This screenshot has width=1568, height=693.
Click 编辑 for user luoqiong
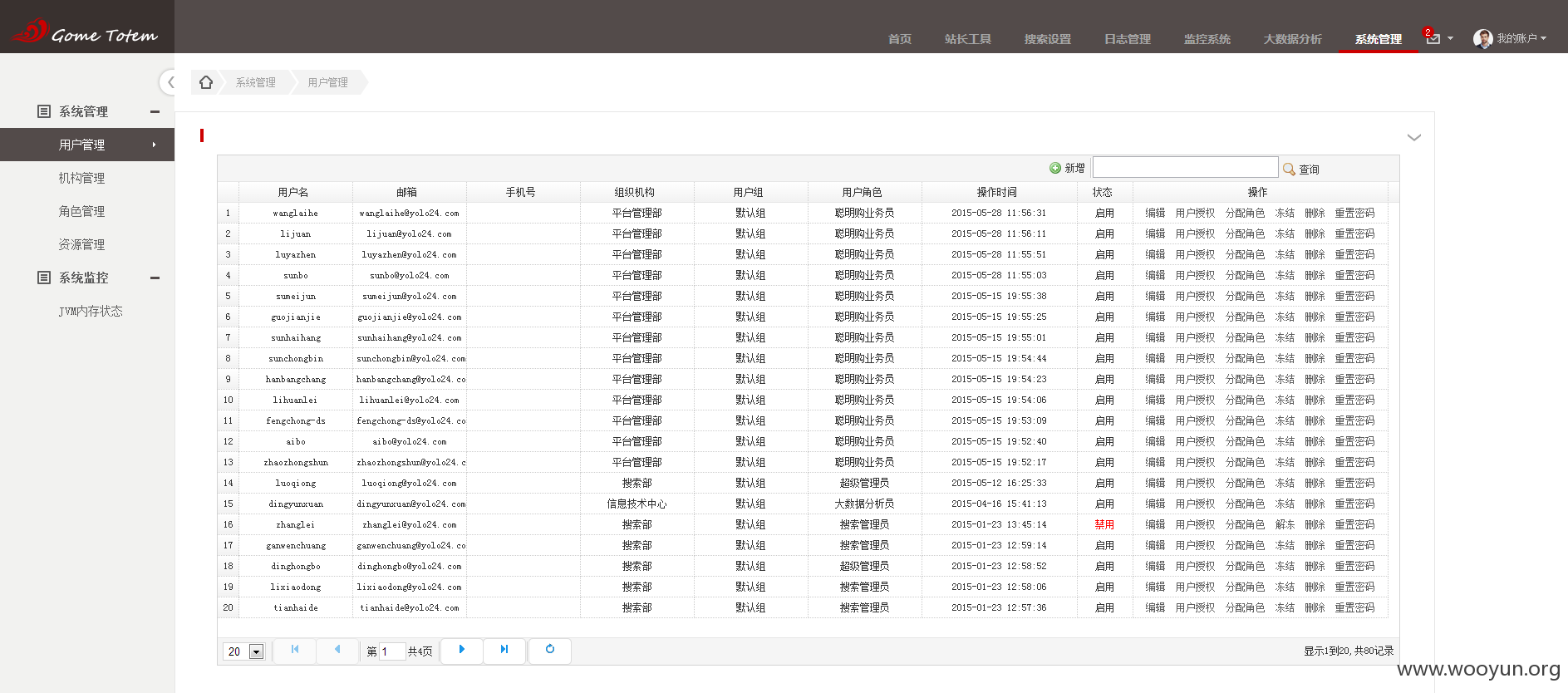[1155, 484]
